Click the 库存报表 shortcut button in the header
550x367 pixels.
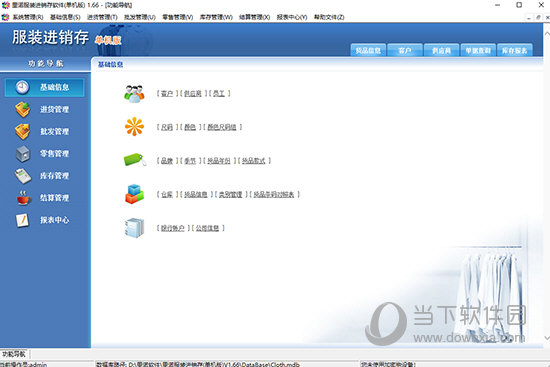tap(515, 50)
